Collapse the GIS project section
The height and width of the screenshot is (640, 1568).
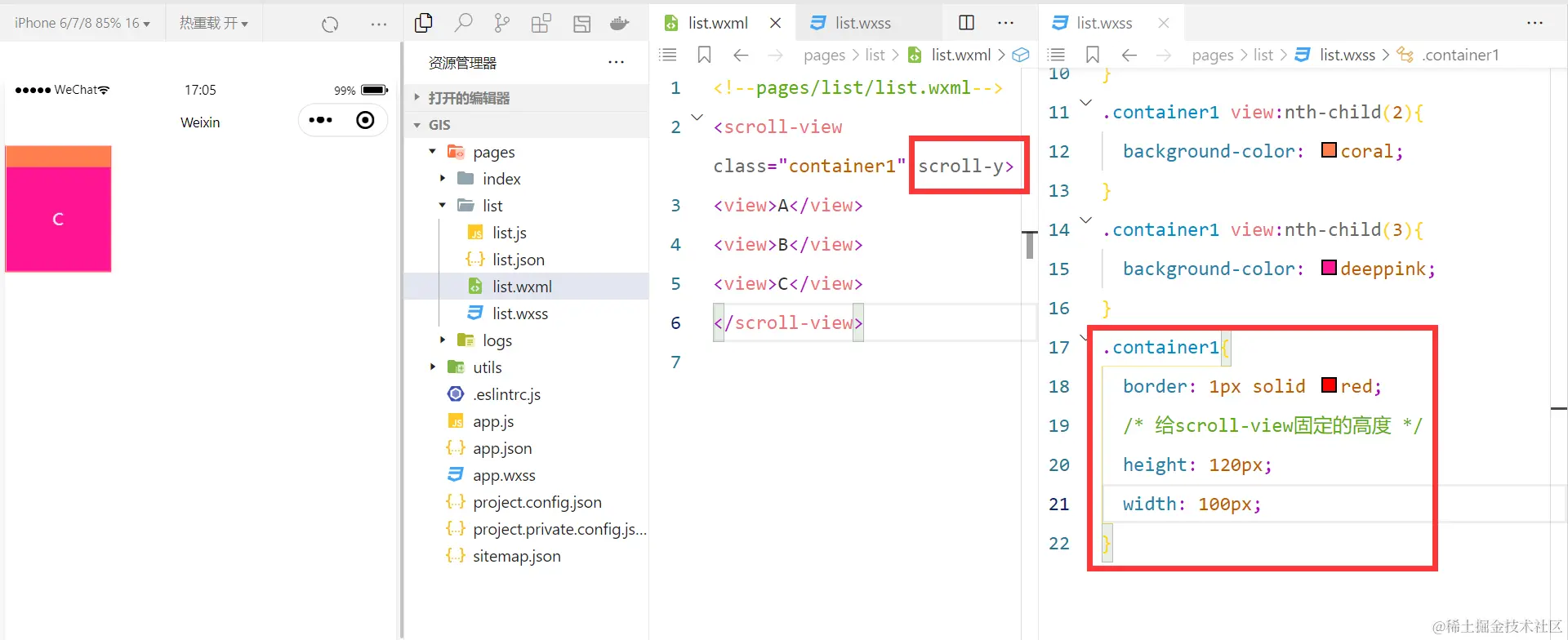point(526,125)
